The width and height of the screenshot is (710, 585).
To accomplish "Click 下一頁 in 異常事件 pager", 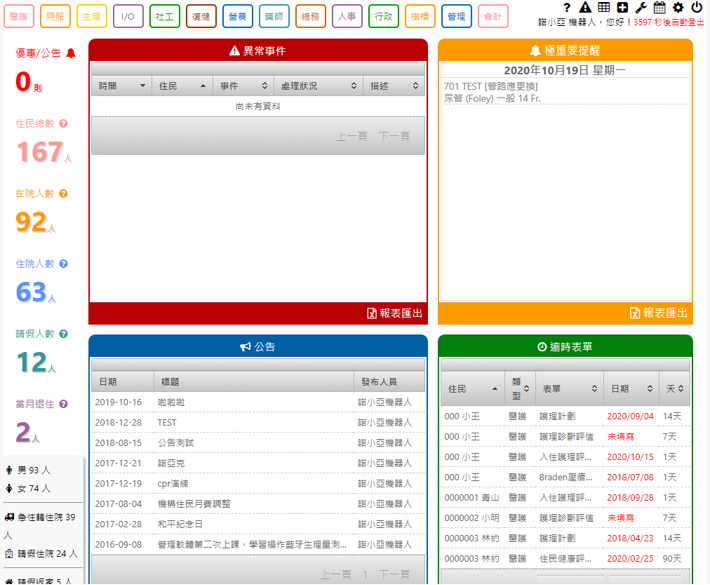I will point(394,136).
